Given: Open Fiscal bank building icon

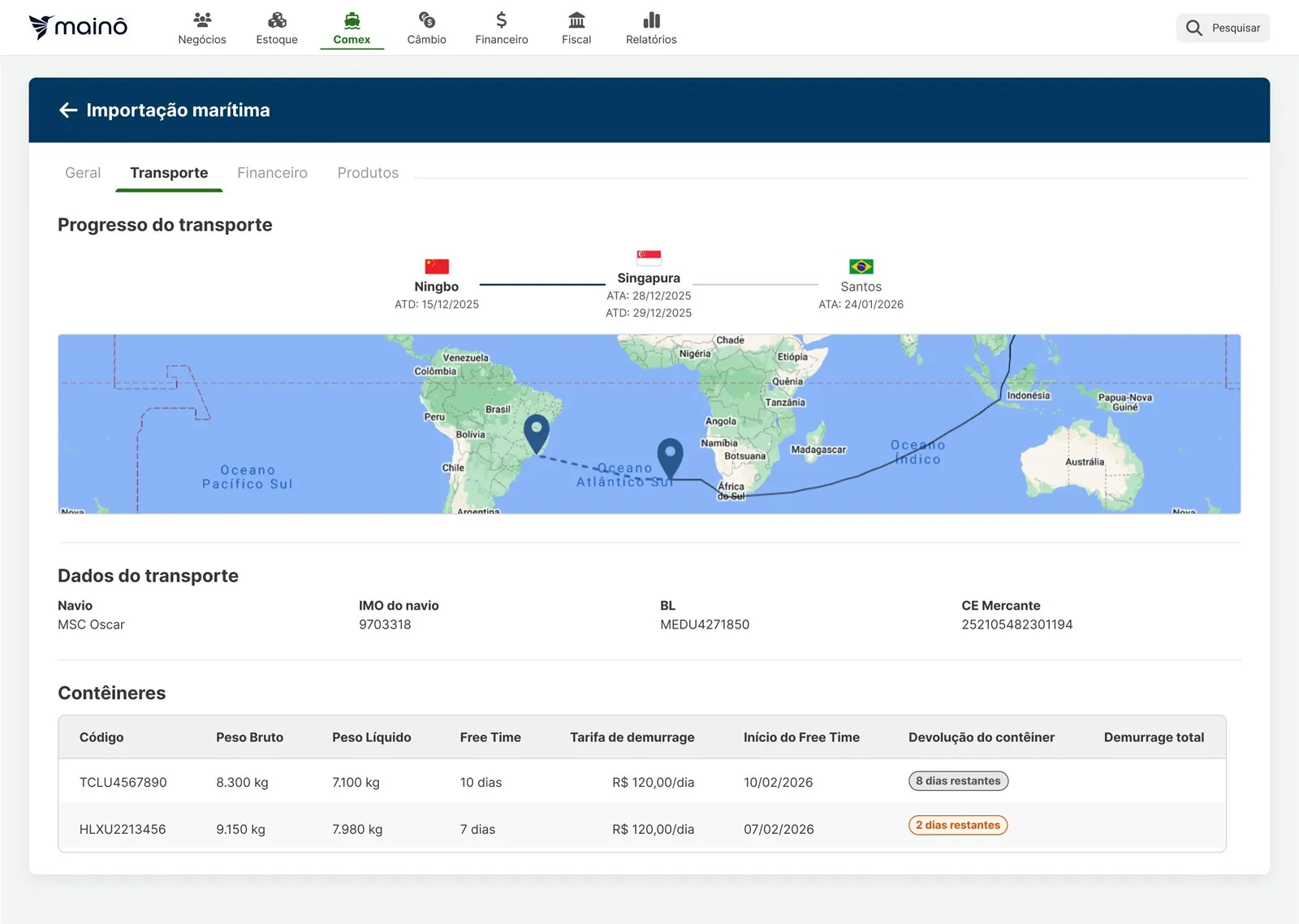Looking at the screenshot, I should tap(576, 19).
